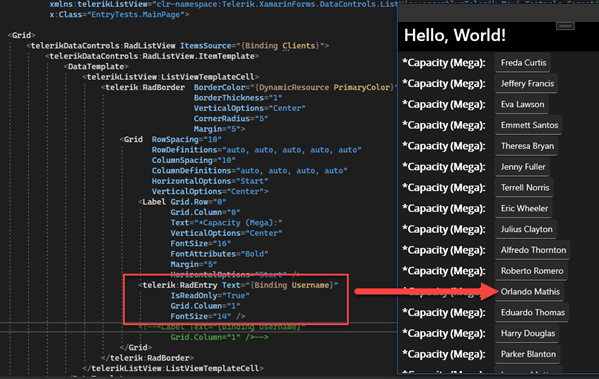599x379 pixels.
Task: Select the Freda Curtis entry field
Action: (523, 63)
